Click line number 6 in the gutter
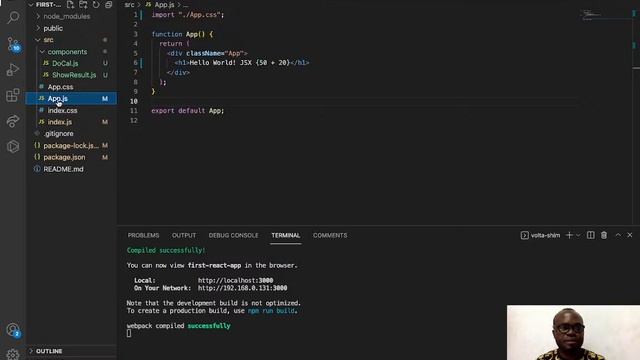The image size is (640, 360). (136, 63)
